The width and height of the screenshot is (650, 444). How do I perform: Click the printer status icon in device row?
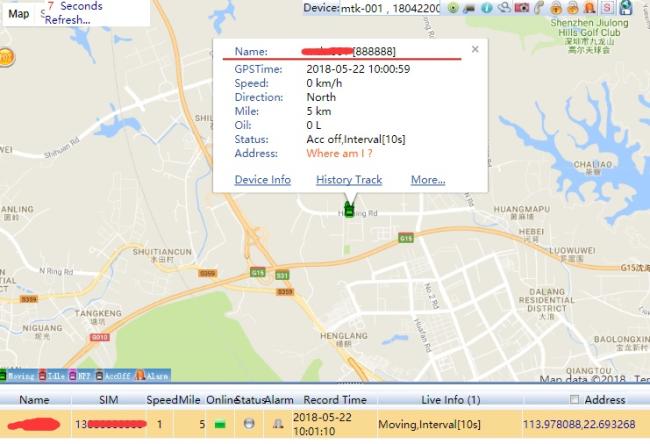pos(248,423)
